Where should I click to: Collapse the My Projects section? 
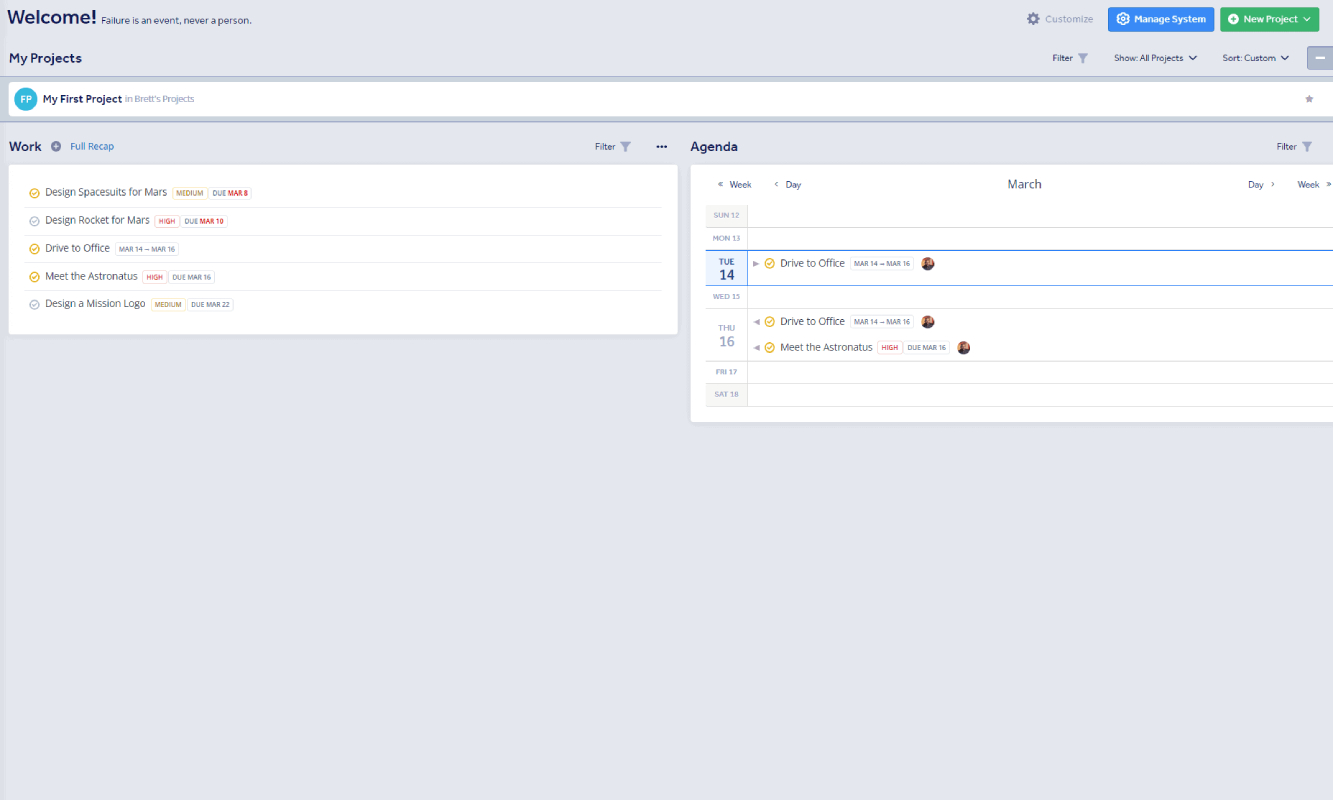[x=1320, y=58]
